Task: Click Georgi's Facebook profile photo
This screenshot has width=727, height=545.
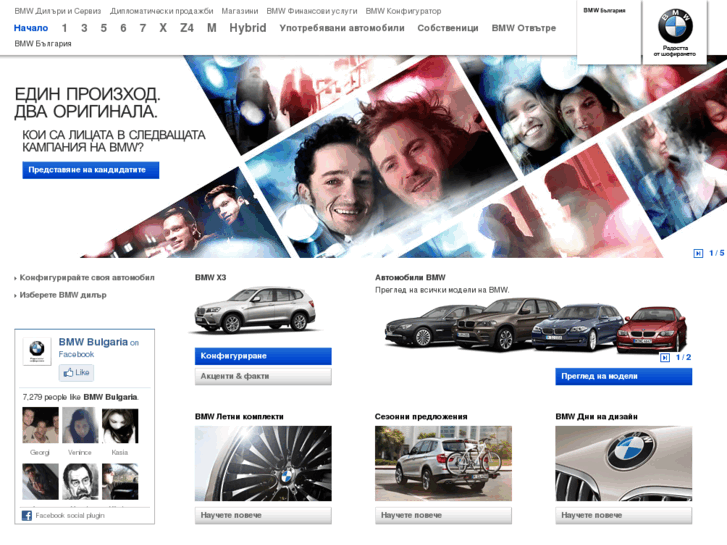Action: (40, 425)
